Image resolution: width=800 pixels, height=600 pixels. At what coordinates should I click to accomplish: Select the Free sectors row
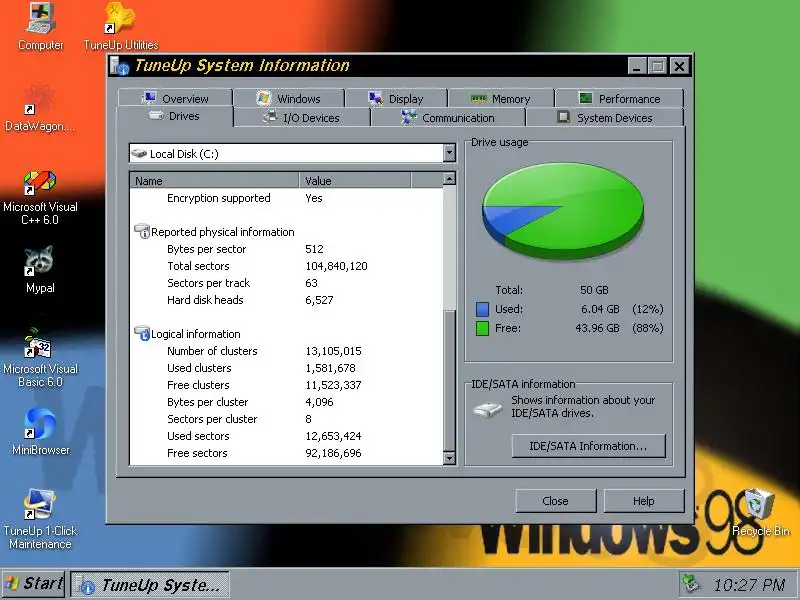[x=287, y=453]
